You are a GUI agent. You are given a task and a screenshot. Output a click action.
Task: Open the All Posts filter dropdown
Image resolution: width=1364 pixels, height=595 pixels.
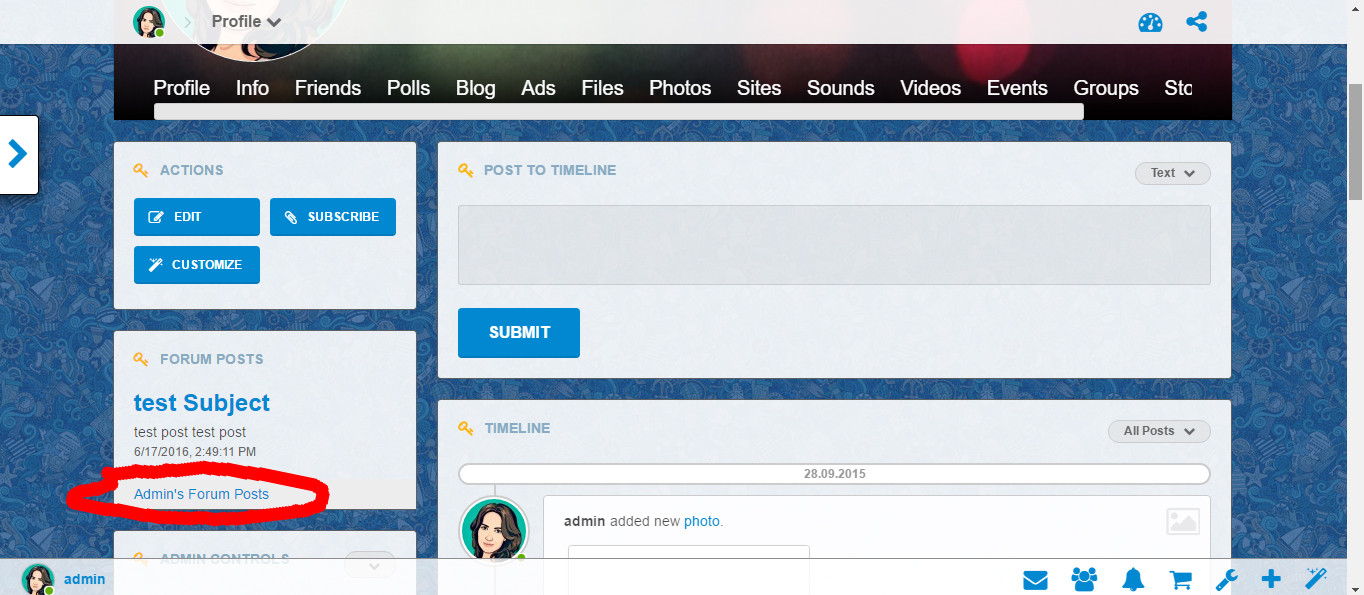click(1159, 431)
